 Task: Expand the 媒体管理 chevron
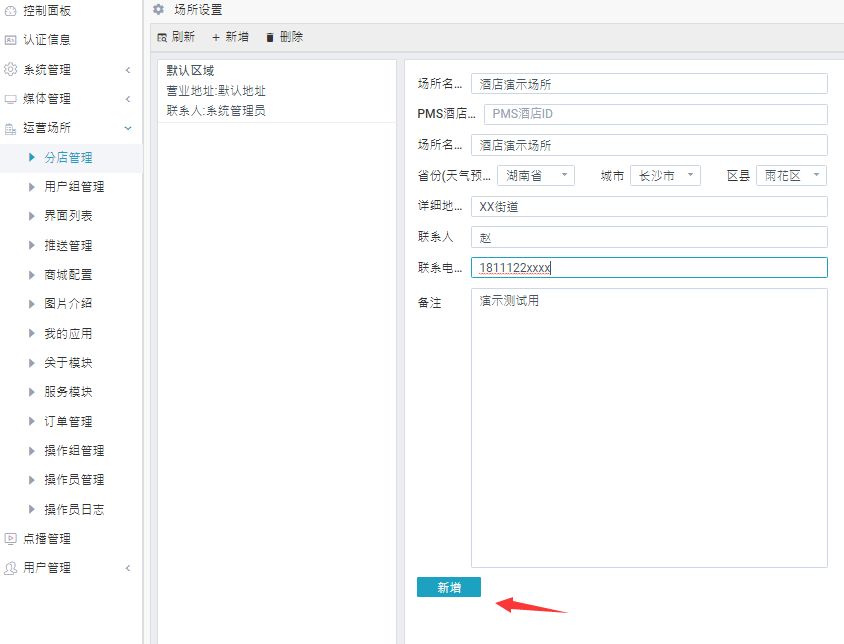pos(128,99)
